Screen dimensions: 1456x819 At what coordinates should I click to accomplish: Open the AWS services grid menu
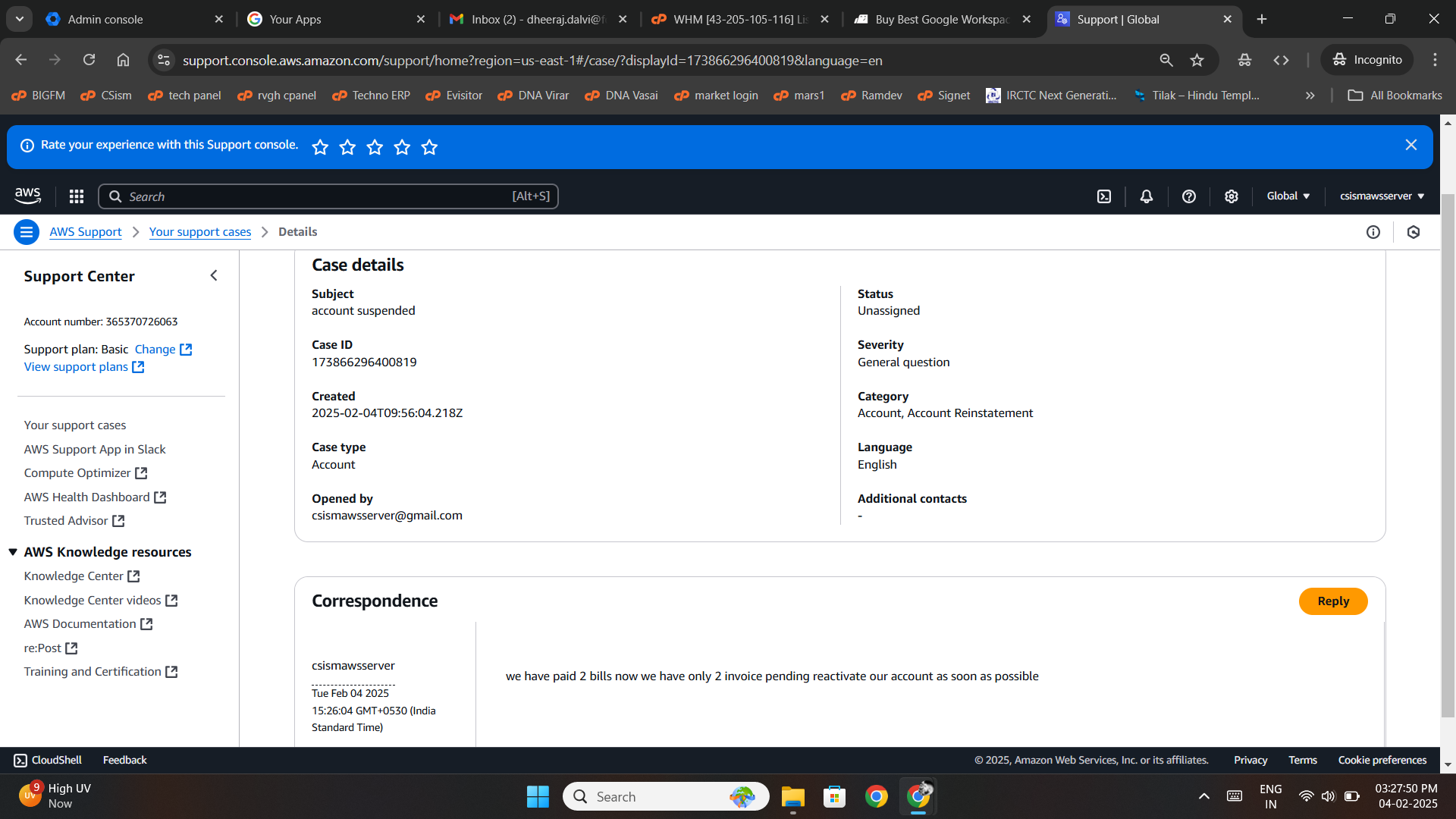76,196
